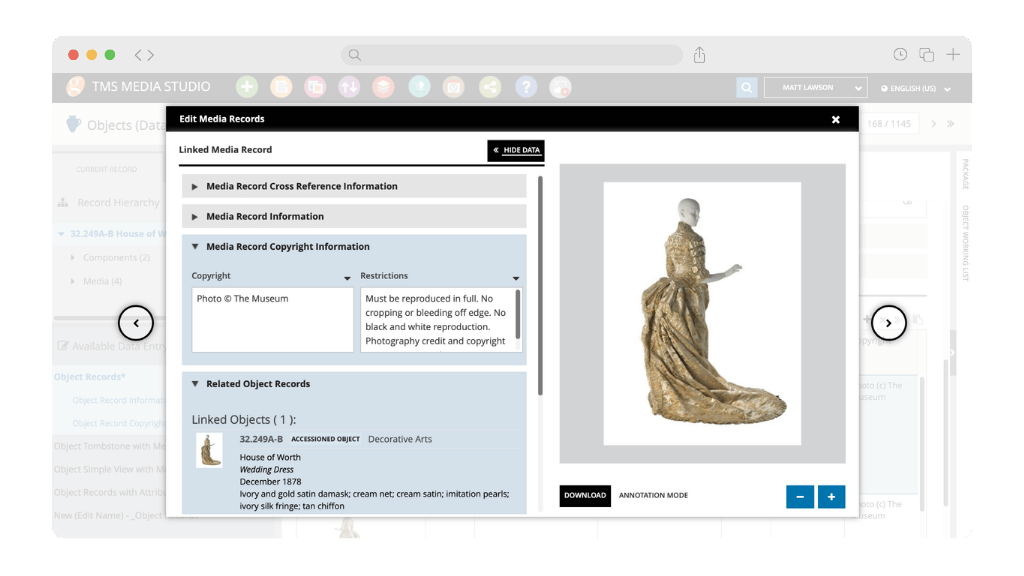The width and height of the screenshot is (1024, 576).
Task: Click Object Records* in background list
Action: [89, 377]
